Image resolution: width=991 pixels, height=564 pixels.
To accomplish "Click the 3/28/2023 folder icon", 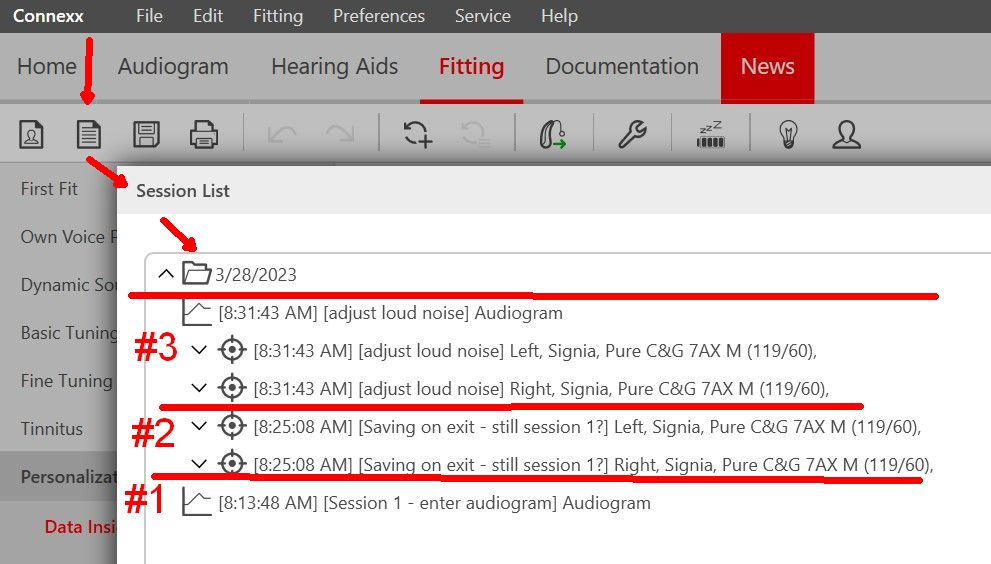I will coord(197,273).
